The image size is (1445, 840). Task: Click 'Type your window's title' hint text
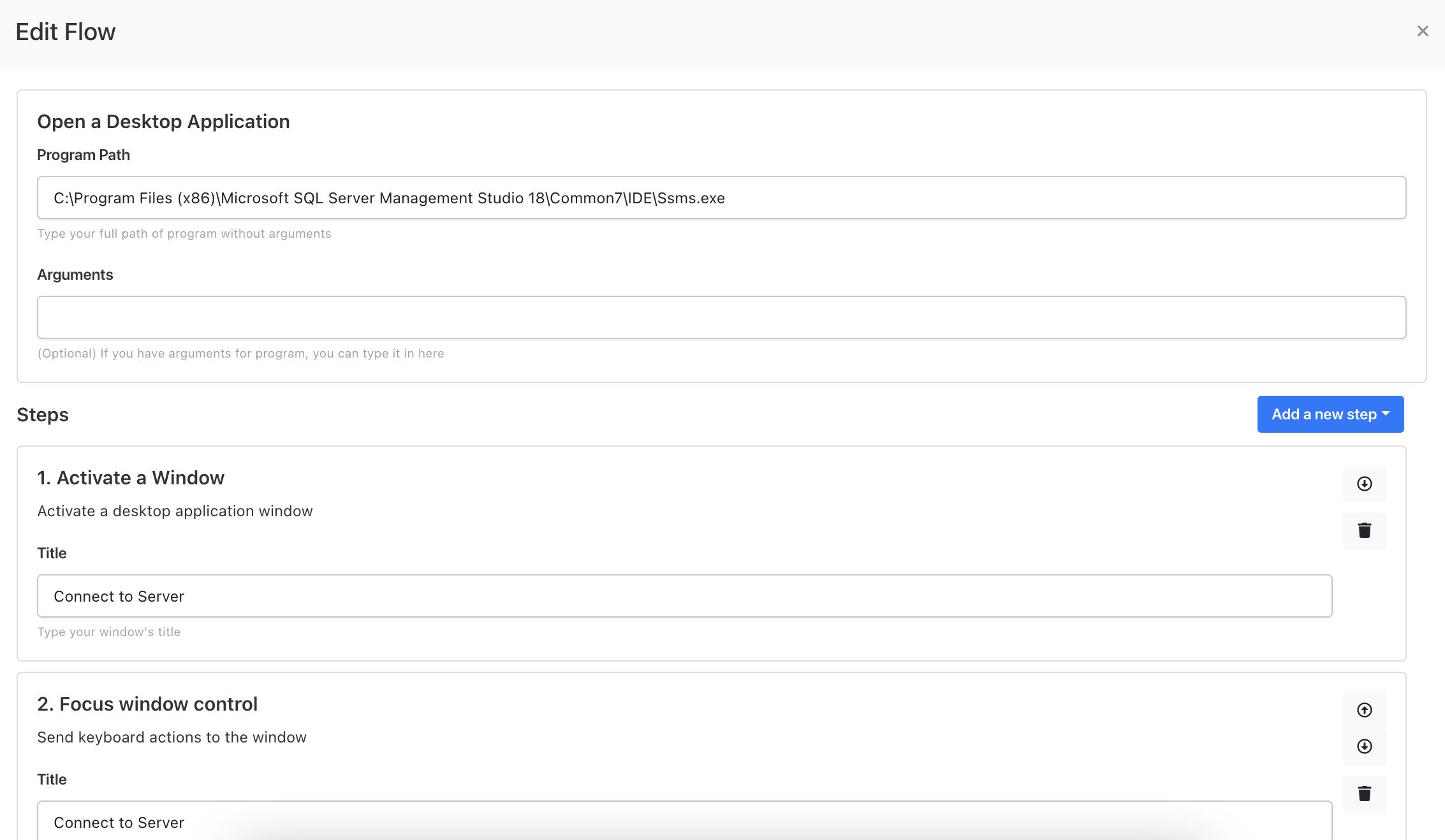click(109, 632)
